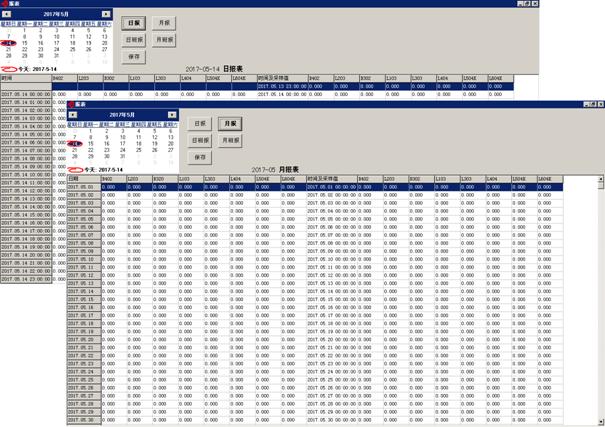Go to previous month in daily report calendar
The width and height of the screenshot is (605, 427).
click(6, 14)
